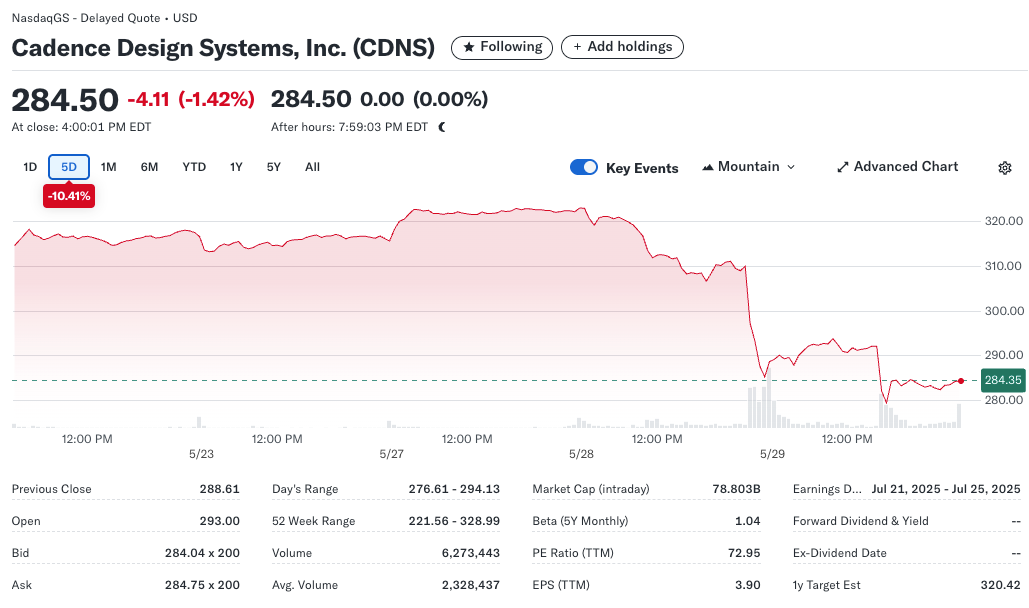Open the Advanced Chart view
This screenshot has height=608, width=1029.
tap(898, 167)
